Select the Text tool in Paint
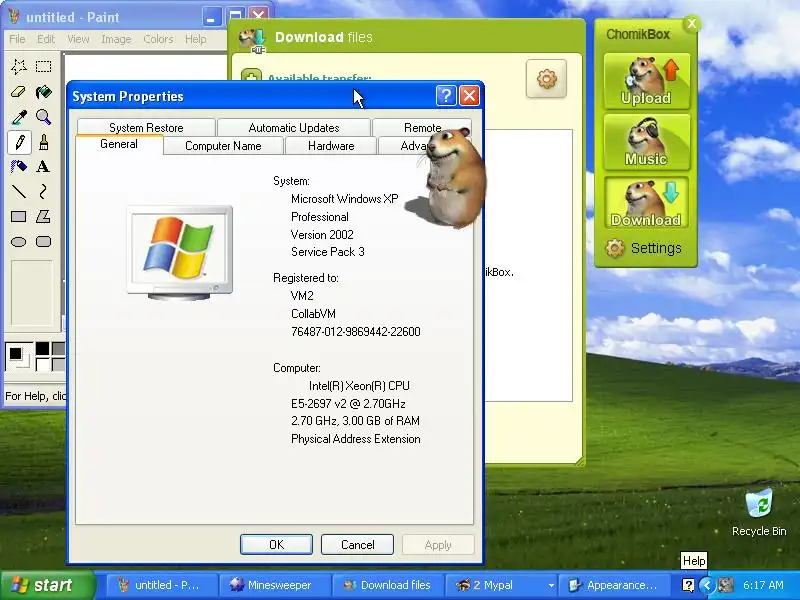This screenshot has width=800, height=600. click(x=44, y=167)
